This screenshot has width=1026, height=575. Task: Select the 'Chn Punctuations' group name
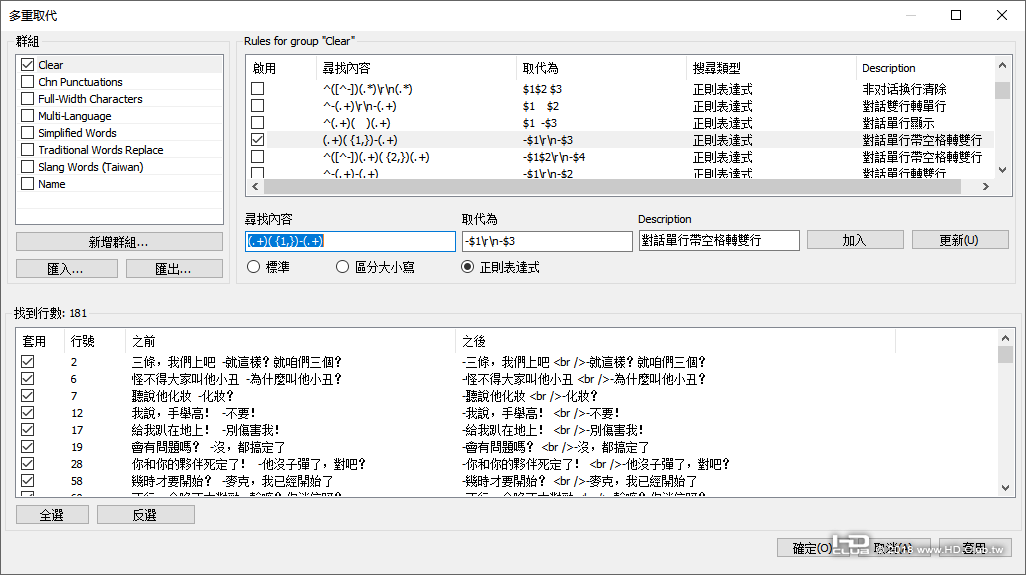pyautogui.click(x=80, y=82)
